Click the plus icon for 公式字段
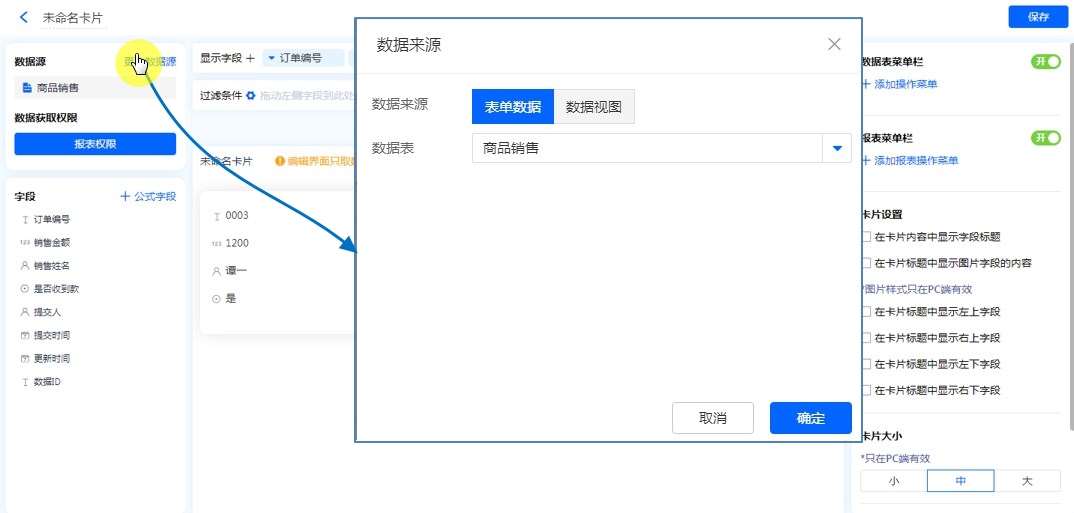Viewport: 1074px width, 513px height. point(125,197)
